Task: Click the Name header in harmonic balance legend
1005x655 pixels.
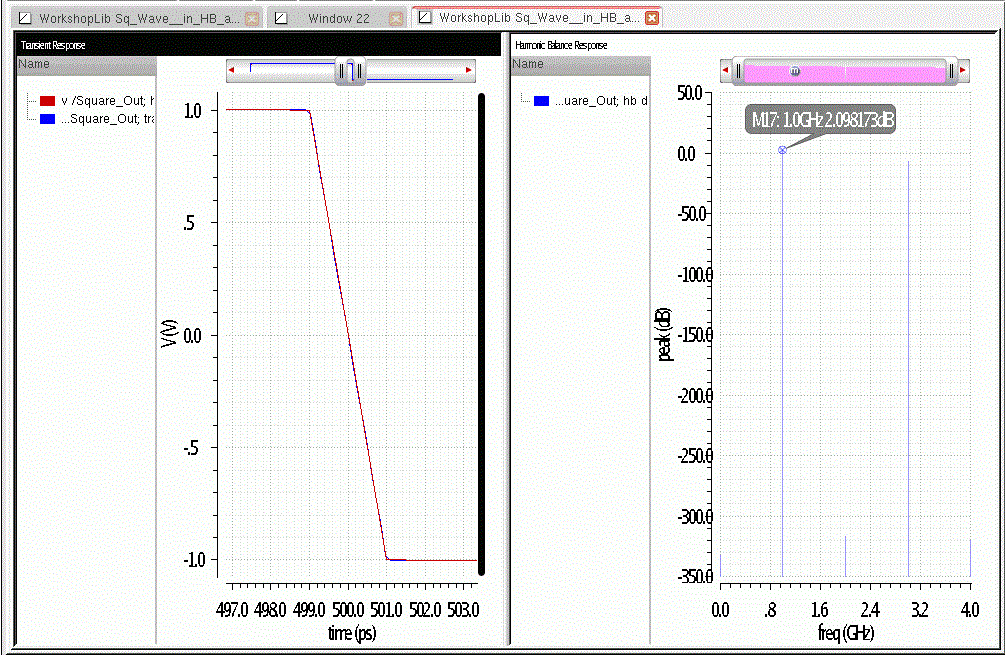Action: [x=528, y=64]
